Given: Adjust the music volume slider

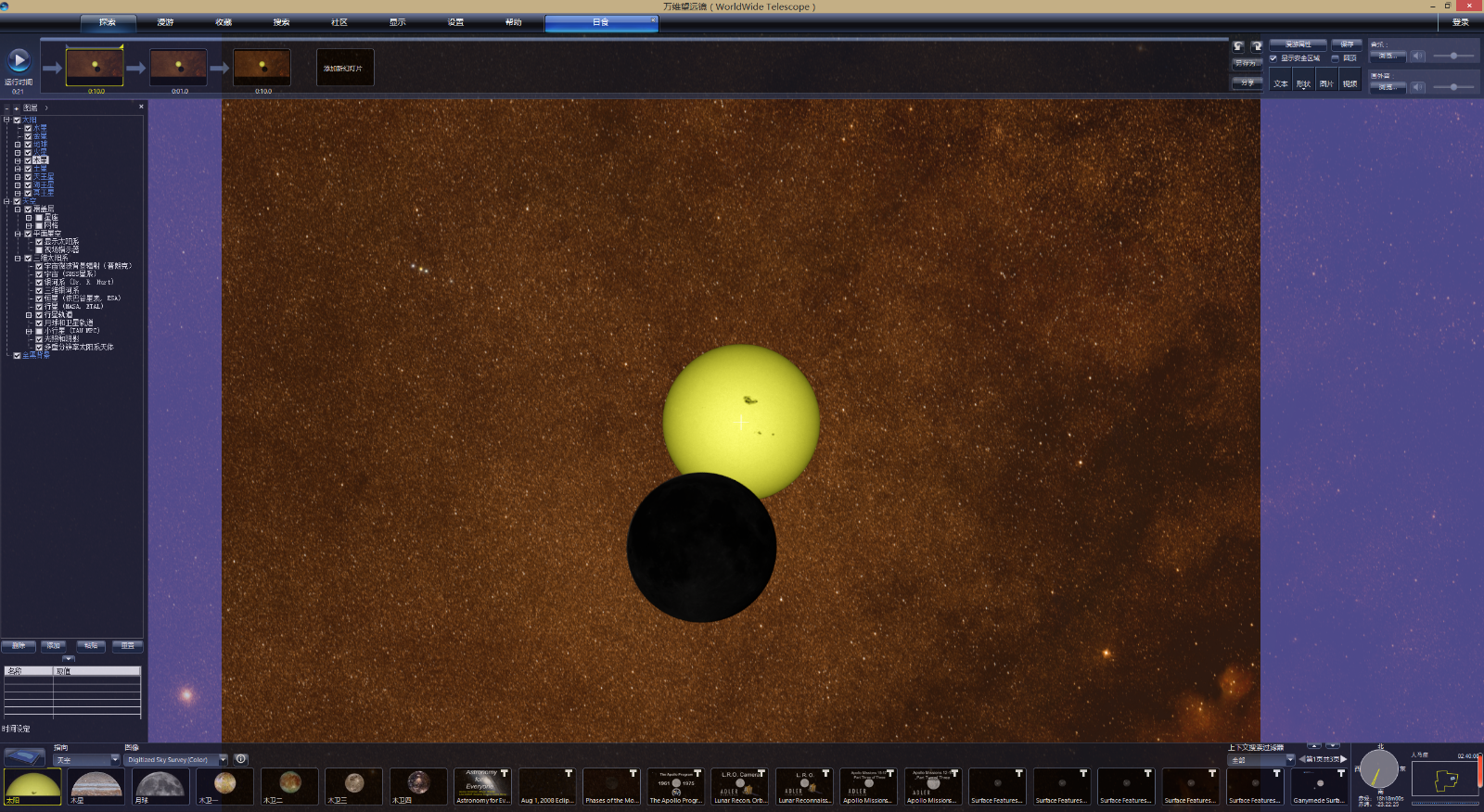Looking at the screenshot, I should (1453, 57).
